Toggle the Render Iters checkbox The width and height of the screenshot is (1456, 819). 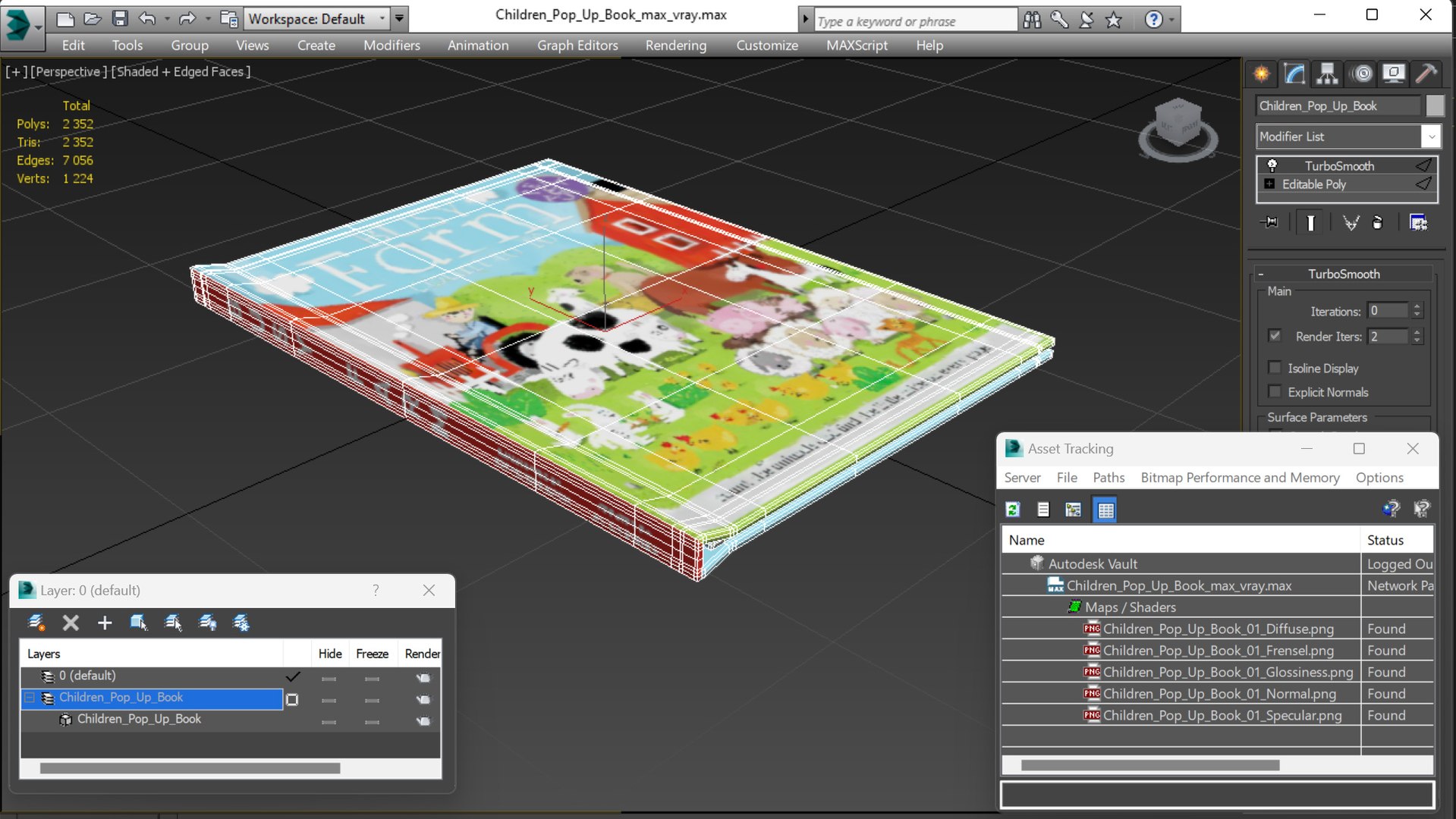[1275, 335]
